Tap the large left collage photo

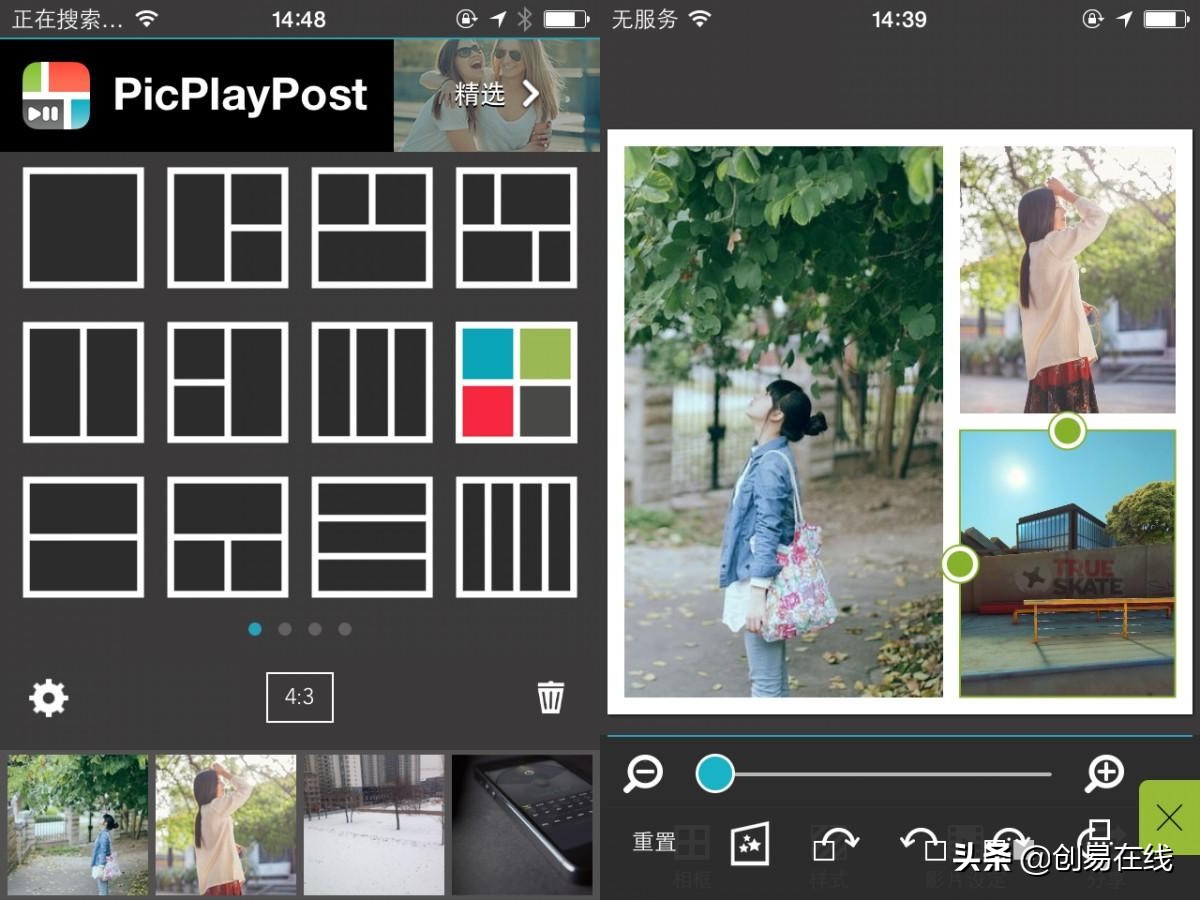click(x=783, y=422)
